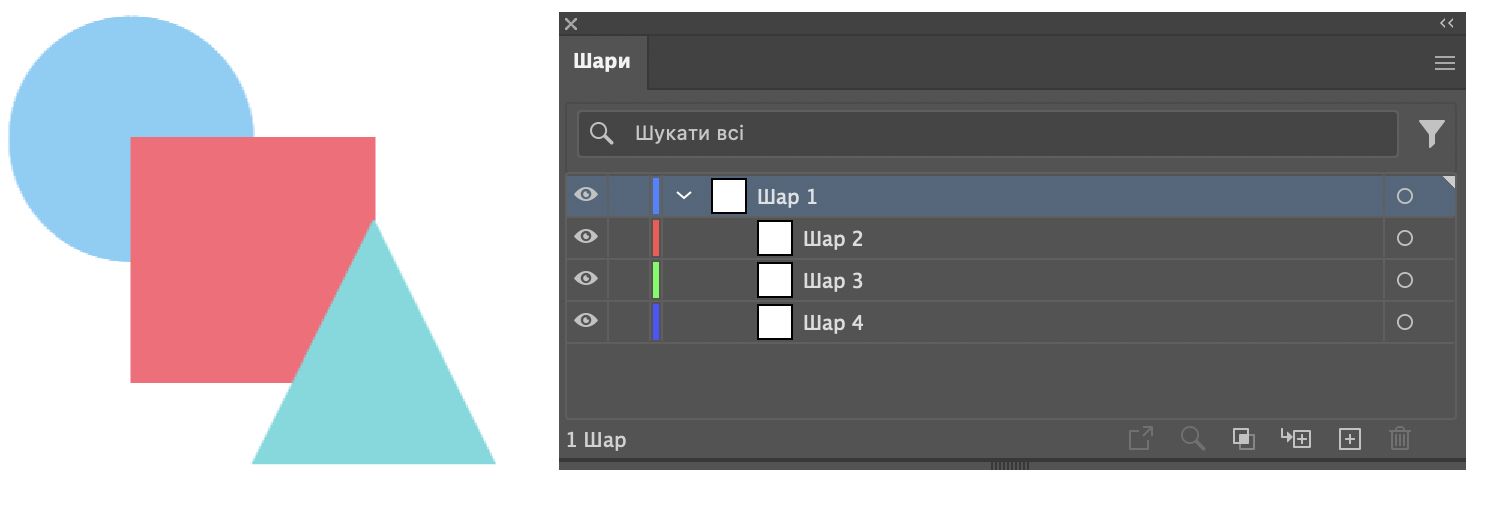Click Collect for Export icon
Image resolution: width=1497 pixels, height=511 pixels.
1140,438
